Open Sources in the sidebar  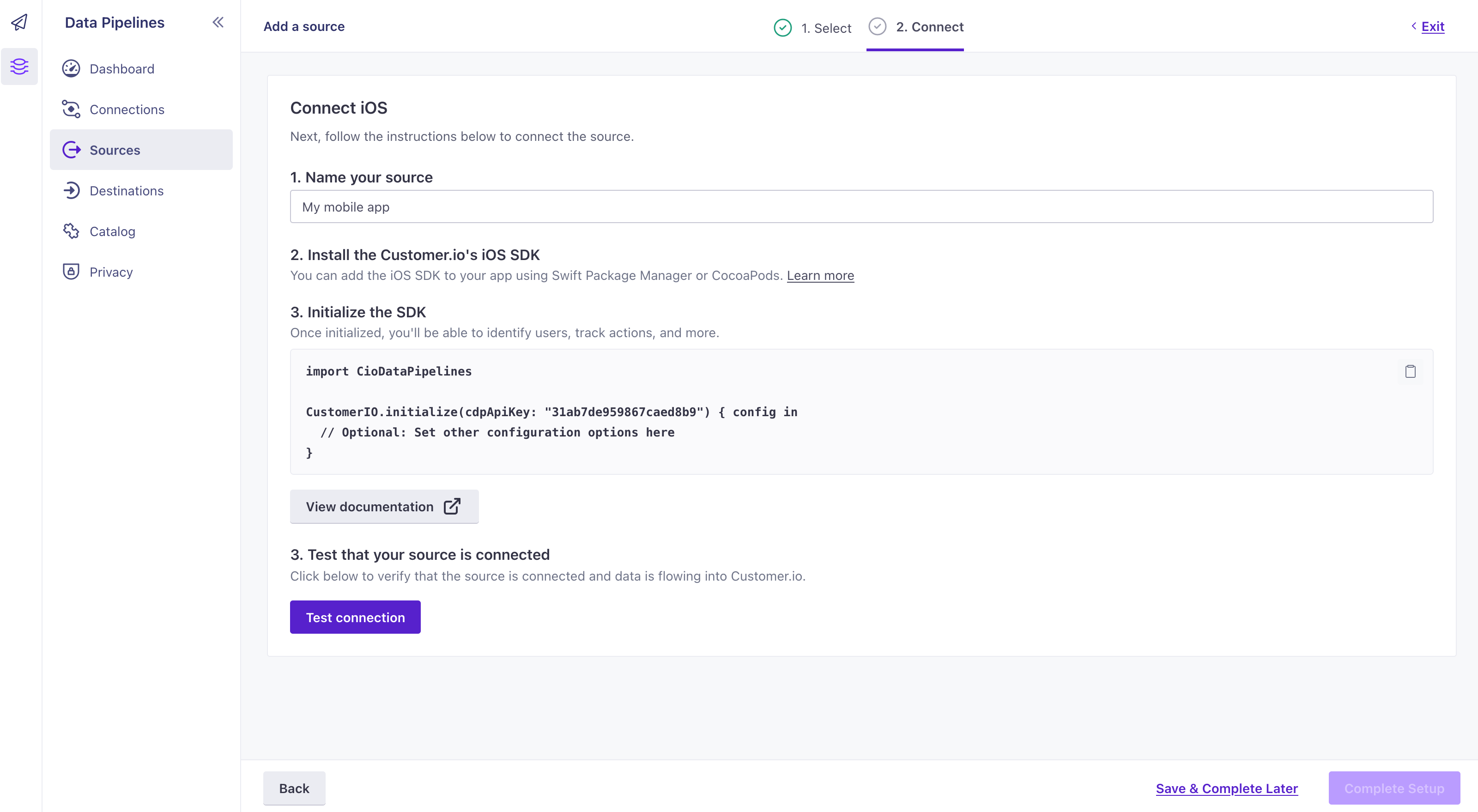click(141, 150)
